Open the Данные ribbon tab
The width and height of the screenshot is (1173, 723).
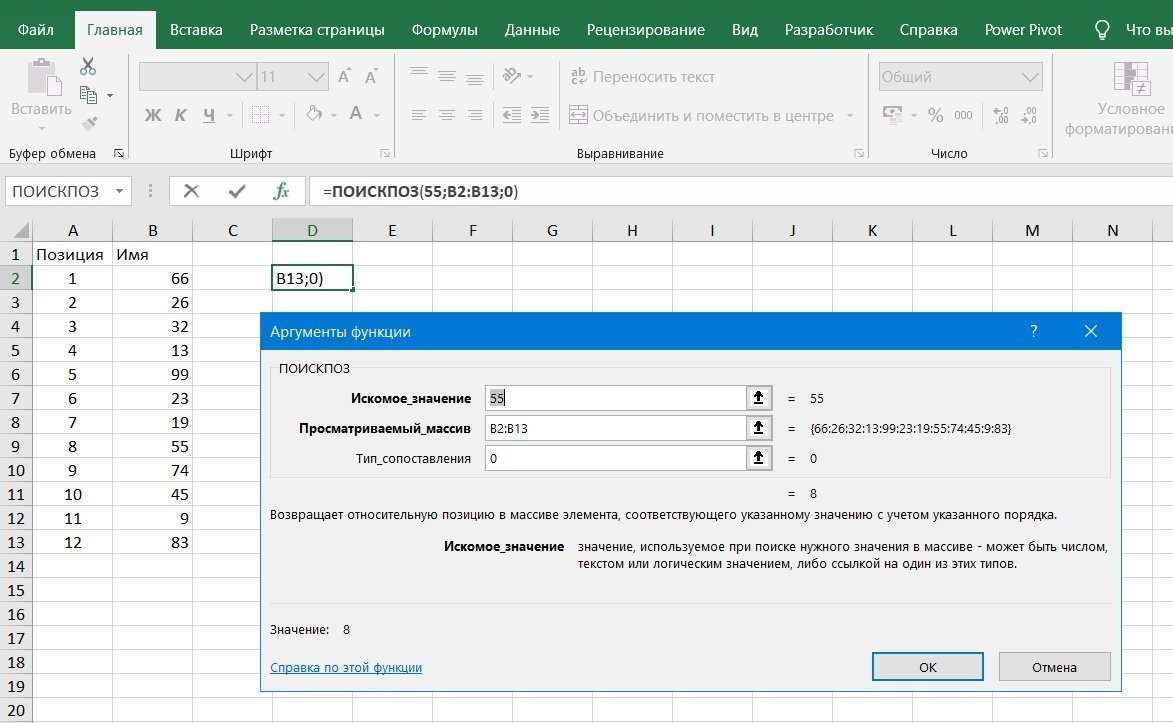point(532,29)
